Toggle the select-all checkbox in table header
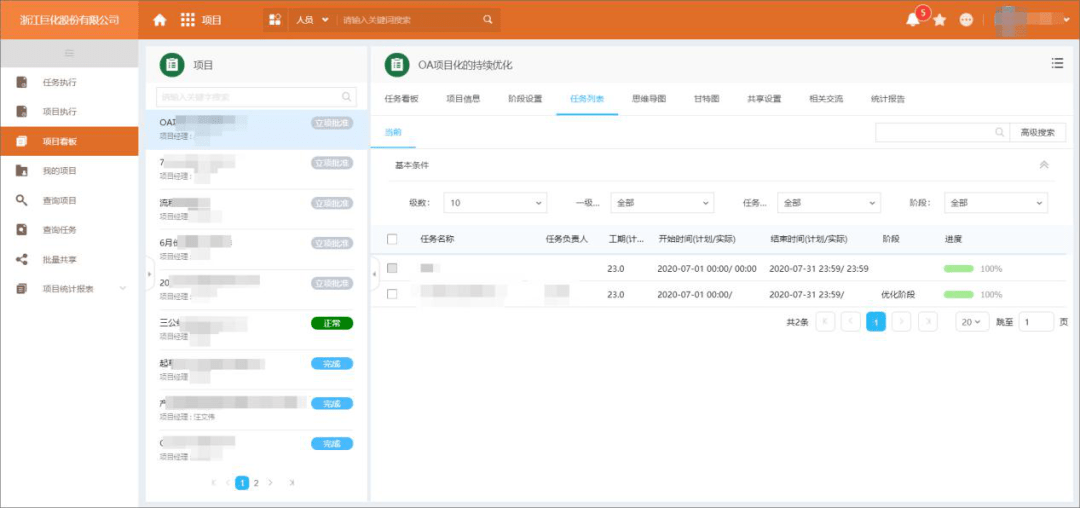Viewport: 1080px width, 508px height. [392, 239]
